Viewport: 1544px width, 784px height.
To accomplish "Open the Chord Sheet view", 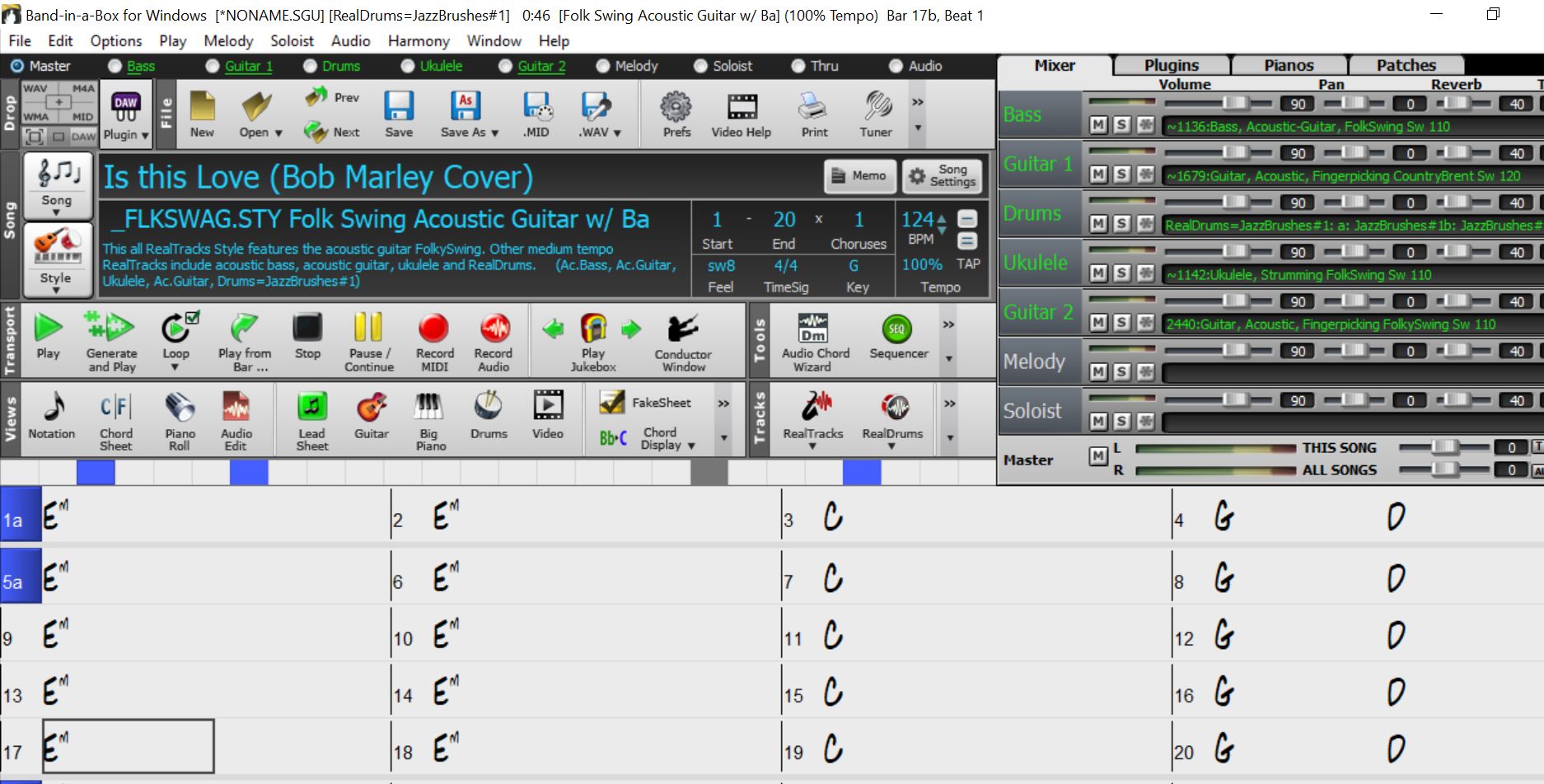I will pos(115,422).
